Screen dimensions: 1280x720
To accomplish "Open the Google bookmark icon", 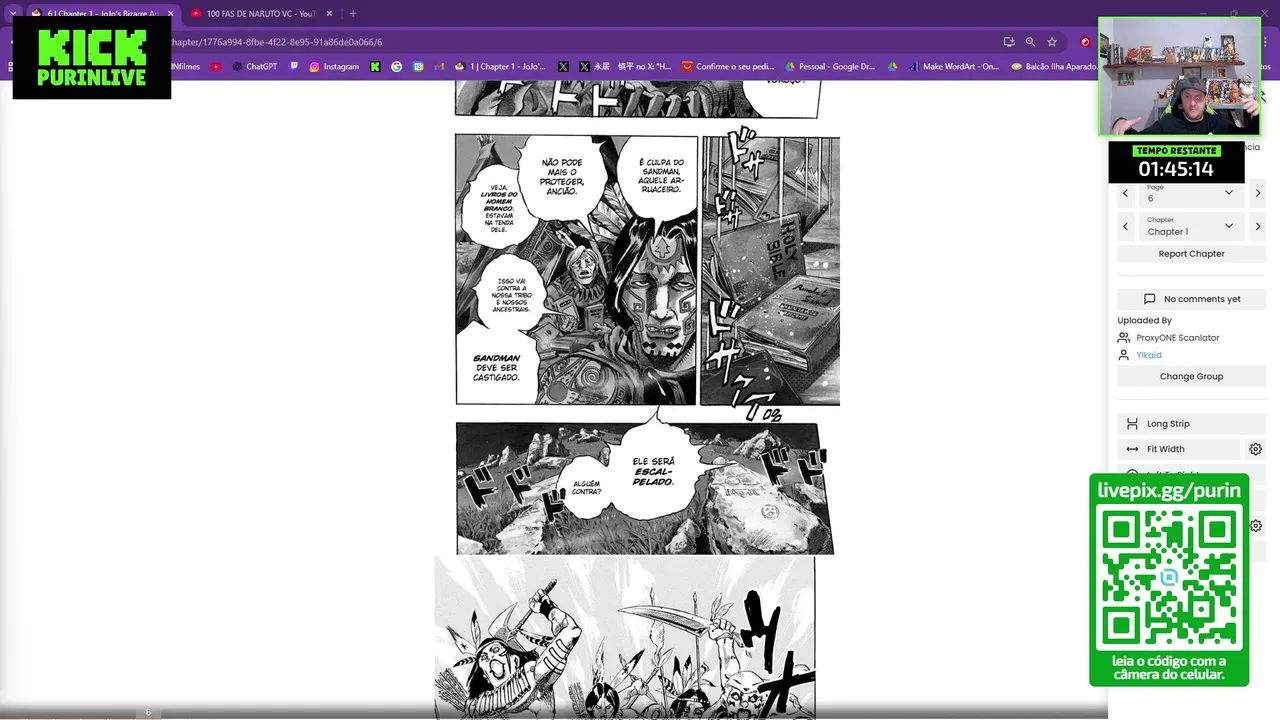I will pos(397,67).
